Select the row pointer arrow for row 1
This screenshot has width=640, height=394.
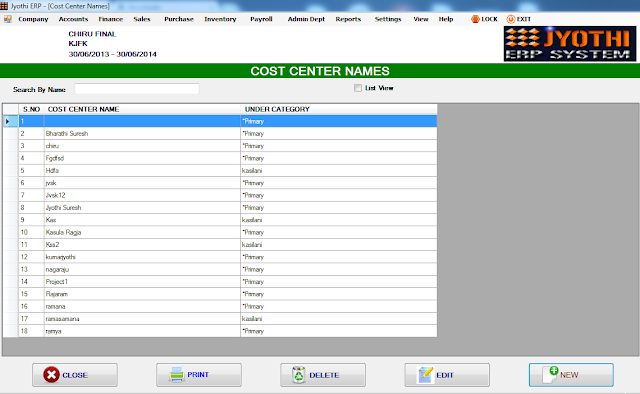click(8, 121)
